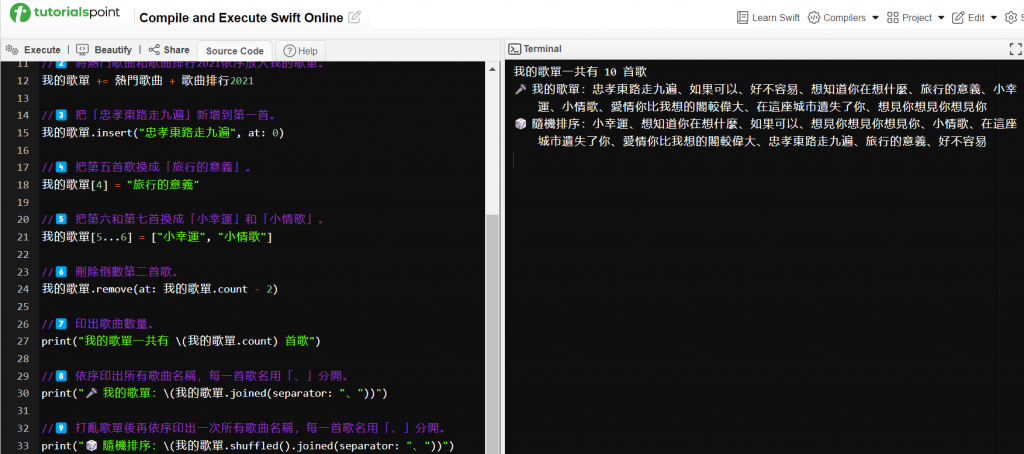Click the comment on line 32
Screen dimensions: 1024x454
click(246, 428)
